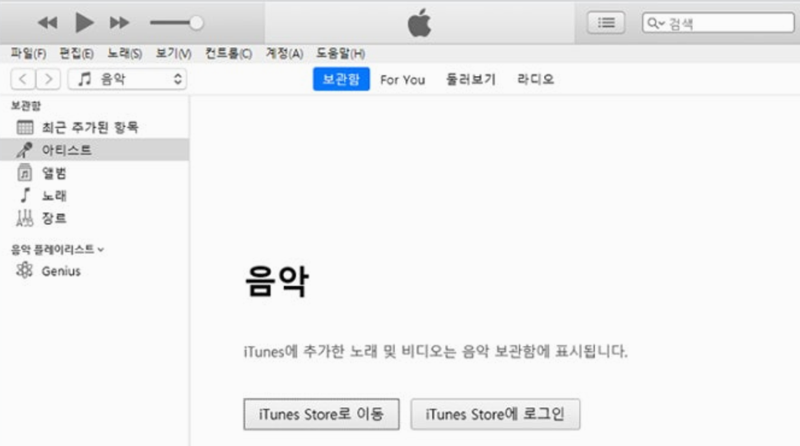This screenshot has height=446, width=800.
Task: Click the calendar icon for 최근 추가된 항목
Action: tap(24, 127)
